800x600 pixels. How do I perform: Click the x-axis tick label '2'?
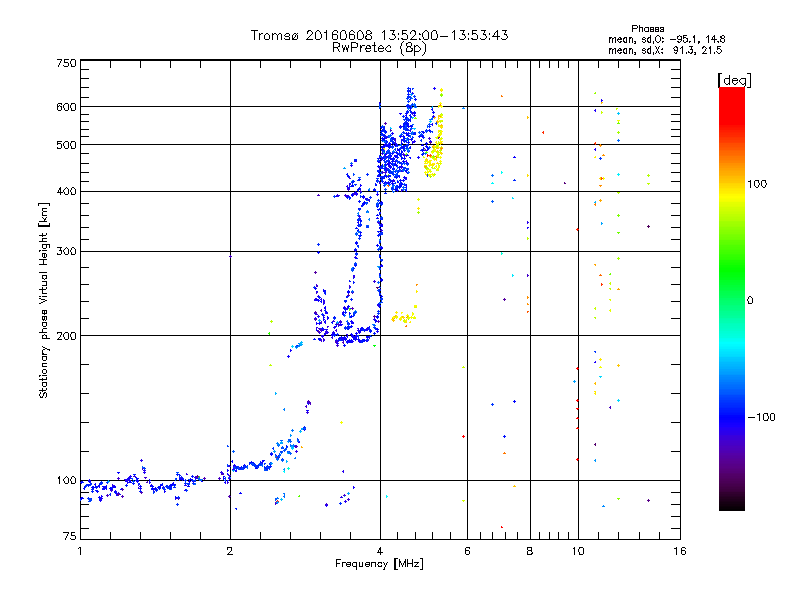[230, 551]
